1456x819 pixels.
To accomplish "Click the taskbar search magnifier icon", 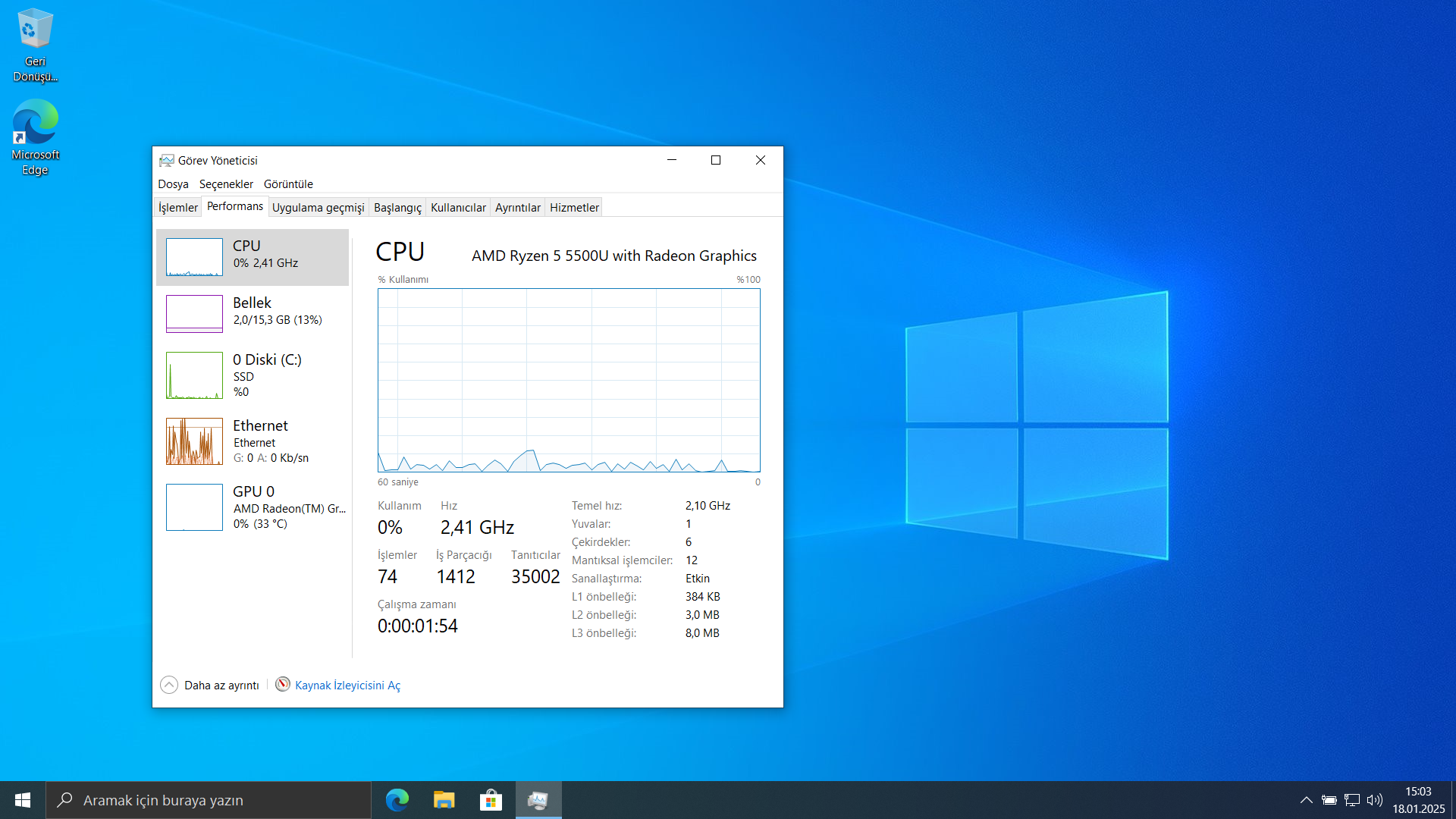I will point(65,799).
